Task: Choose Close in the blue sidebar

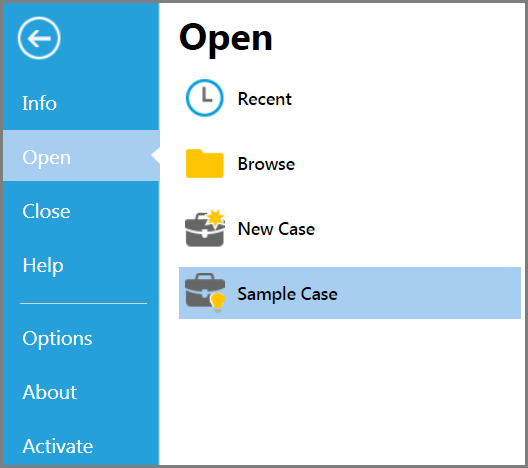Action: (46, 211)
